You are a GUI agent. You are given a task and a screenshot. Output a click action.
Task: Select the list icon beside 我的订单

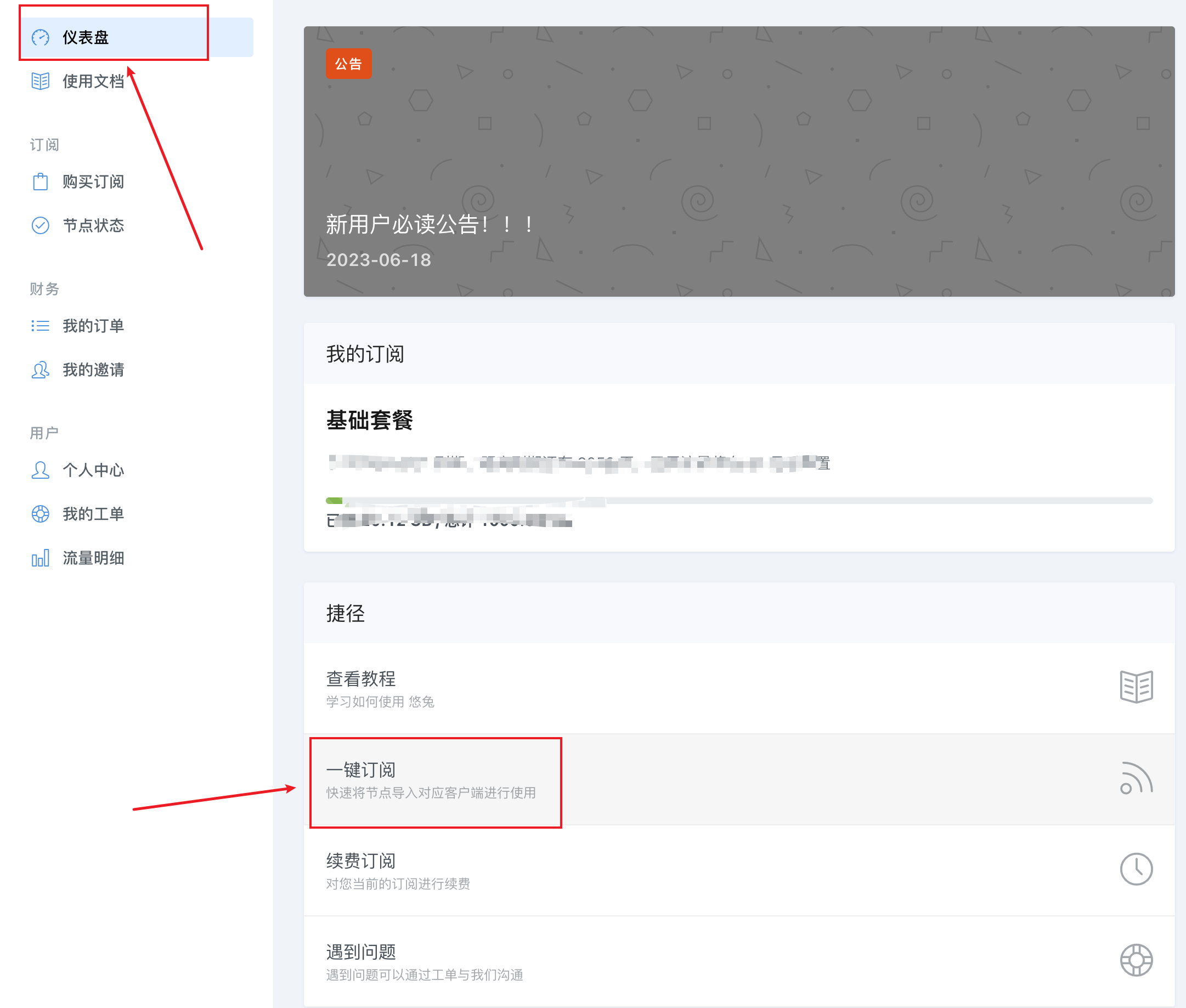pos(40,326)
